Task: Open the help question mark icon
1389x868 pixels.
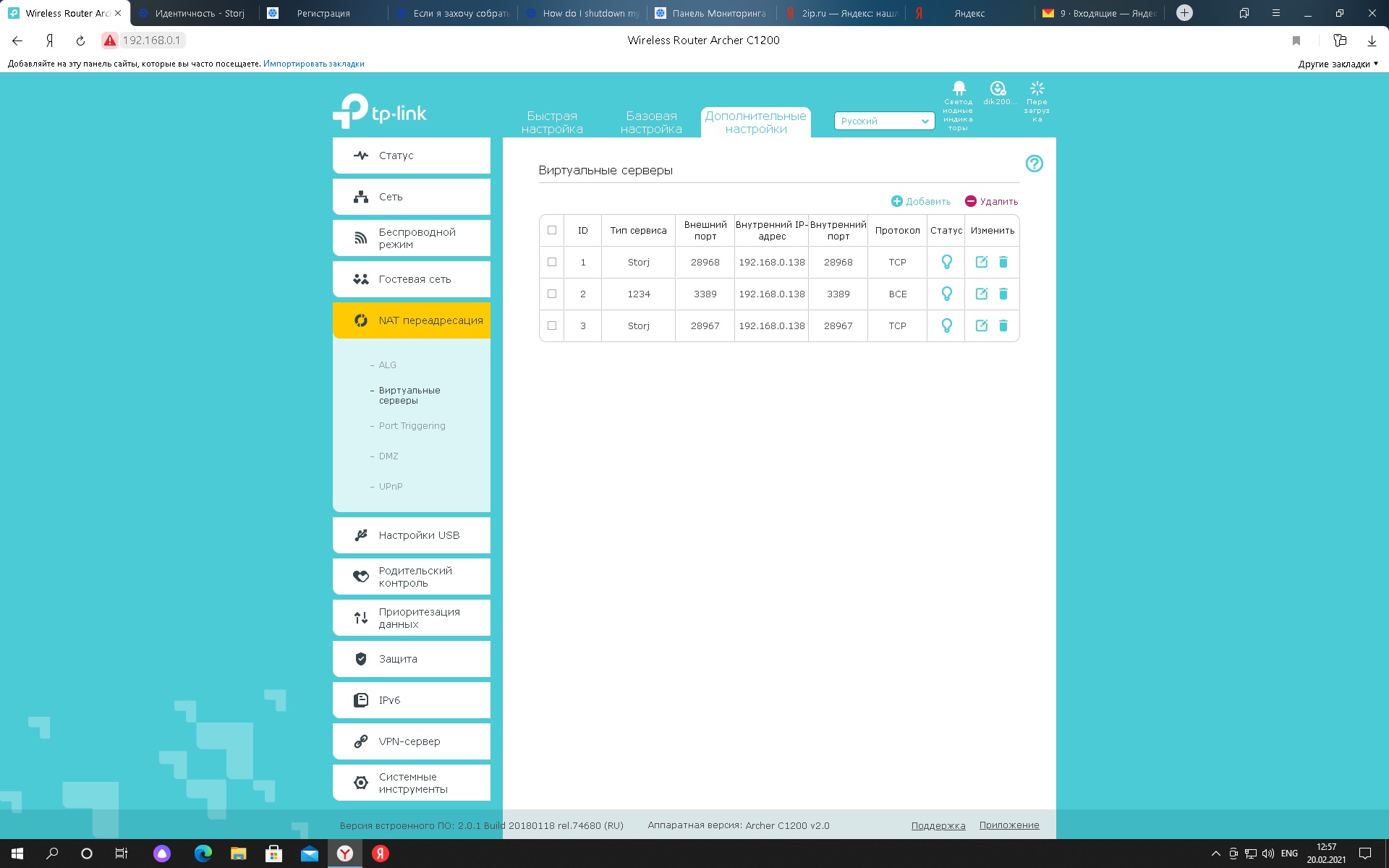Action: 1034,163
